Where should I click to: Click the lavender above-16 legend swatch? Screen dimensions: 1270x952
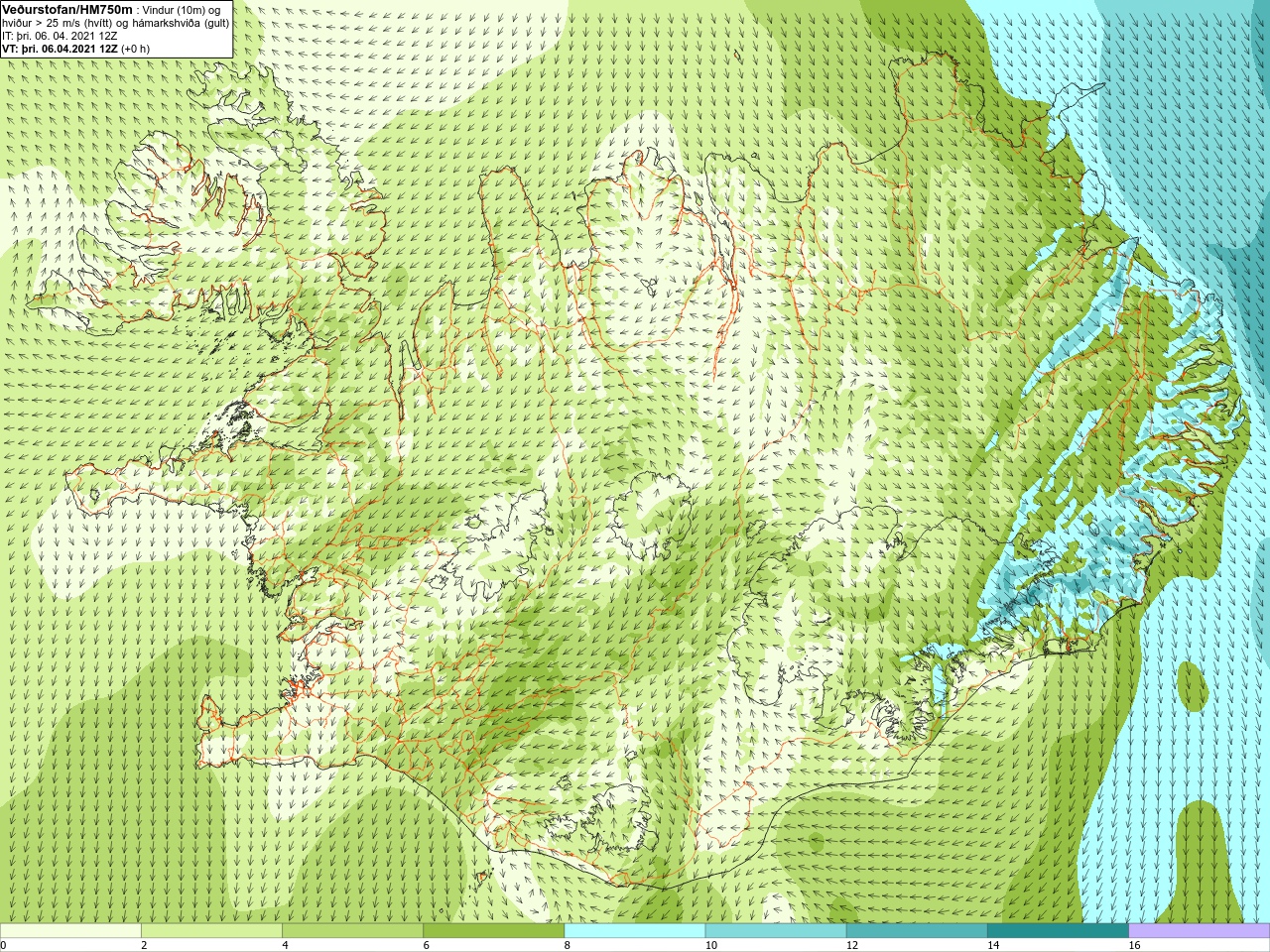[1199, 931]
